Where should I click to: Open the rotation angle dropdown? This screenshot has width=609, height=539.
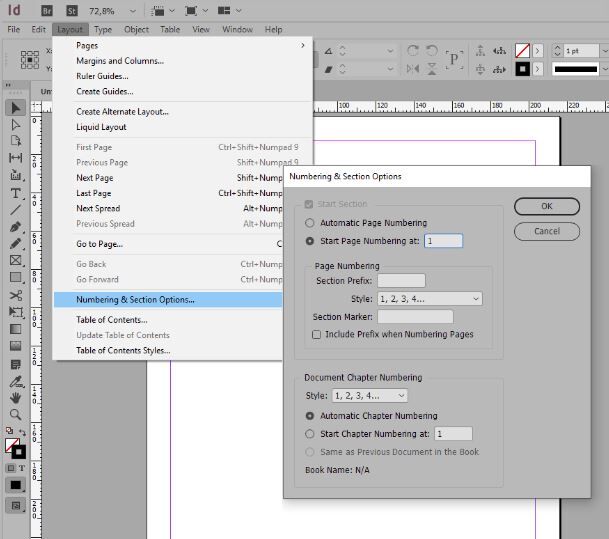tap(390, 51)
